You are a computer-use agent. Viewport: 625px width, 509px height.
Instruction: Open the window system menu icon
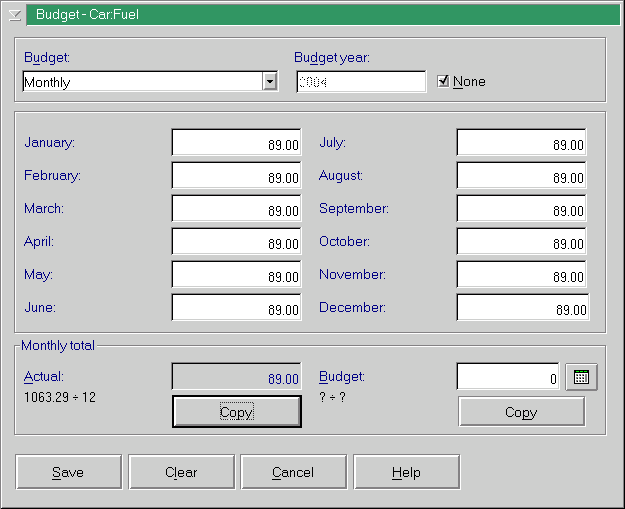[x=14, y=15]
